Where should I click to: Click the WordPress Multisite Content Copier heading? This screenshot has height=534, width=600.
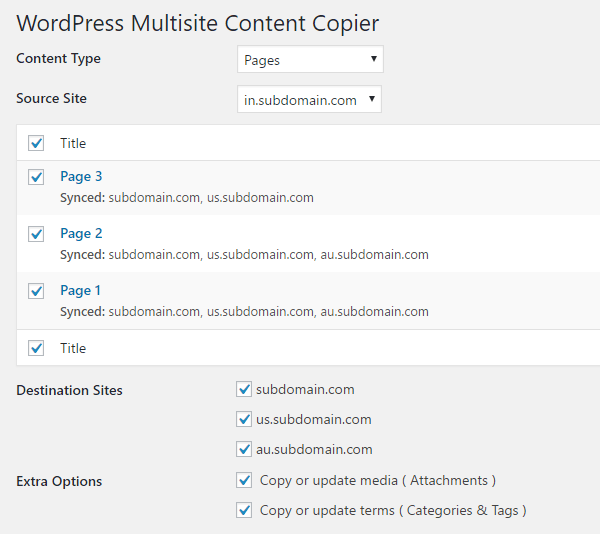coord(197,24)
